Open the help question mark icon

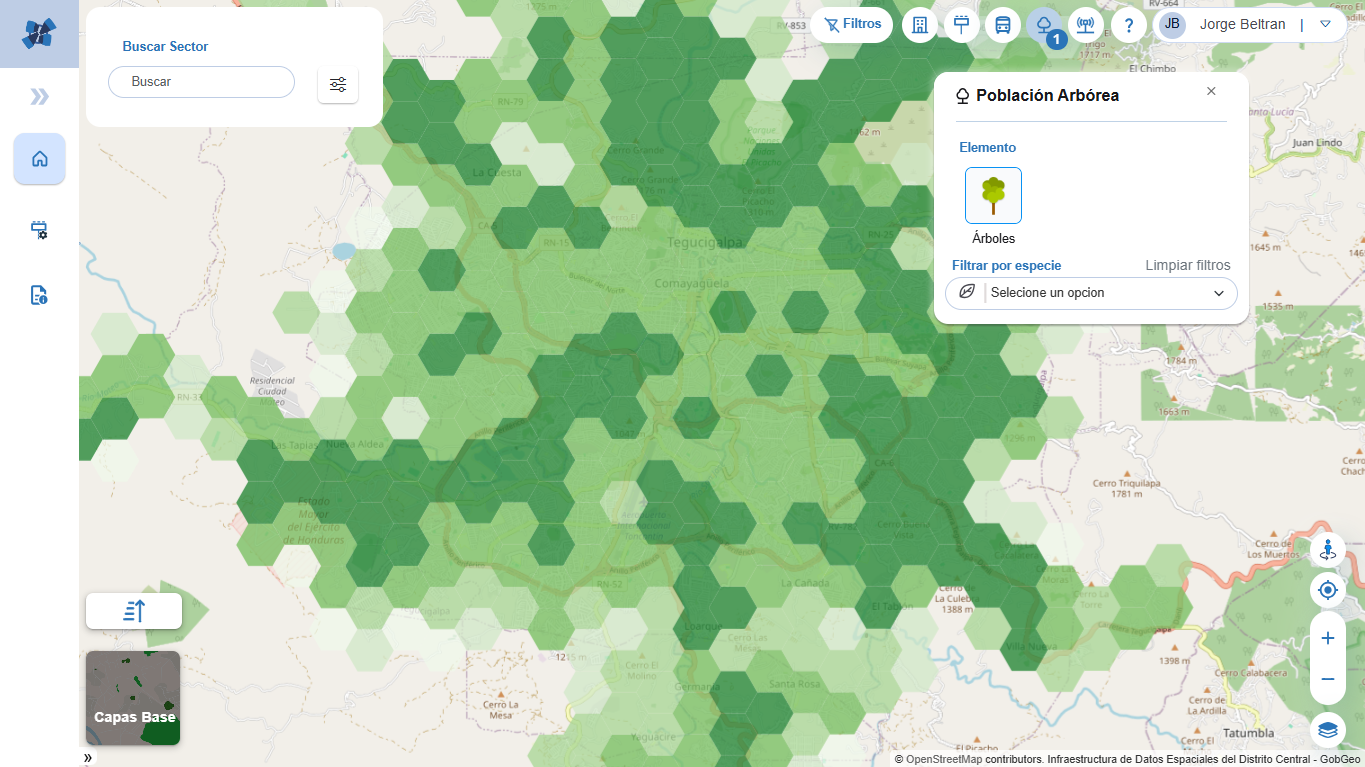[x=1129, y=25]
